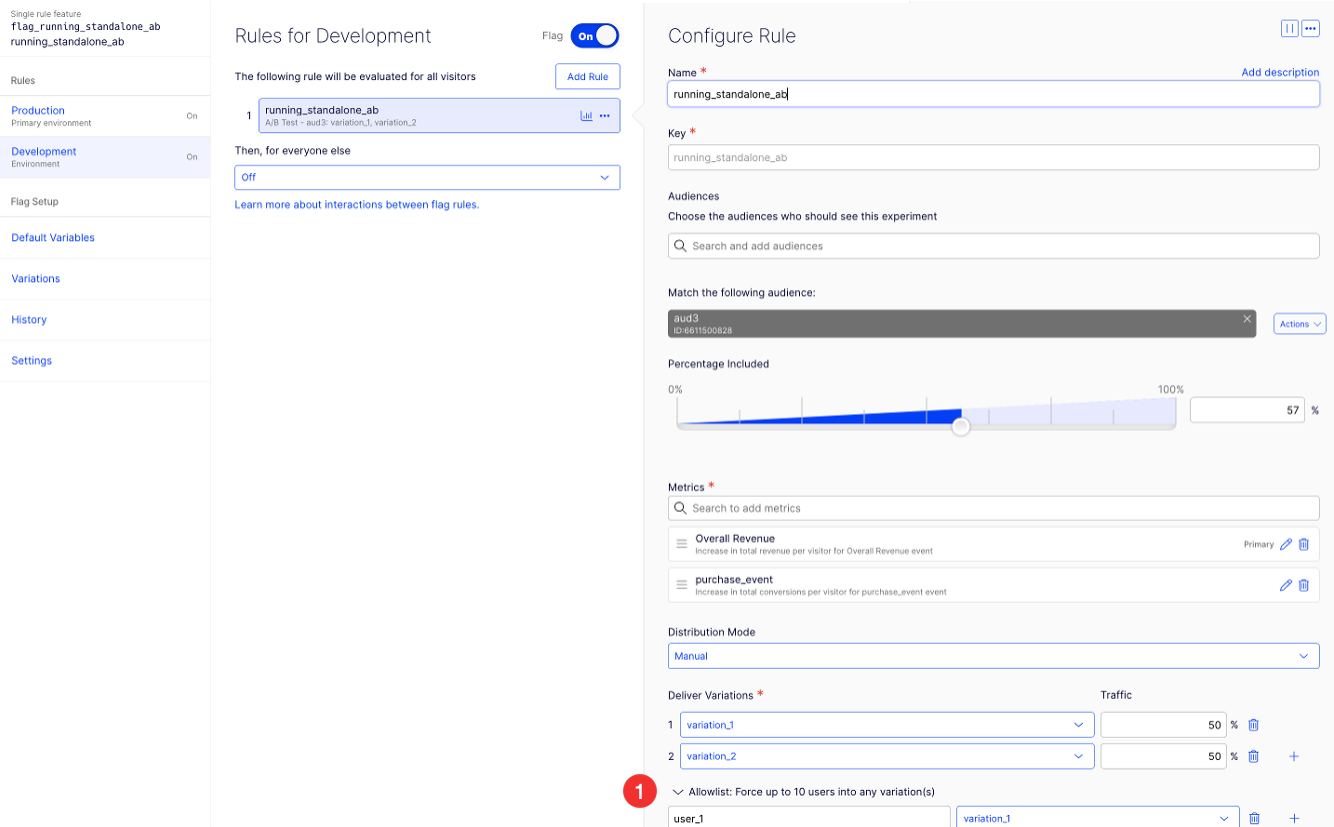Open the variation_2 deliver variation dropdown
Screen dimensions: 1334x827
point(887,756)
